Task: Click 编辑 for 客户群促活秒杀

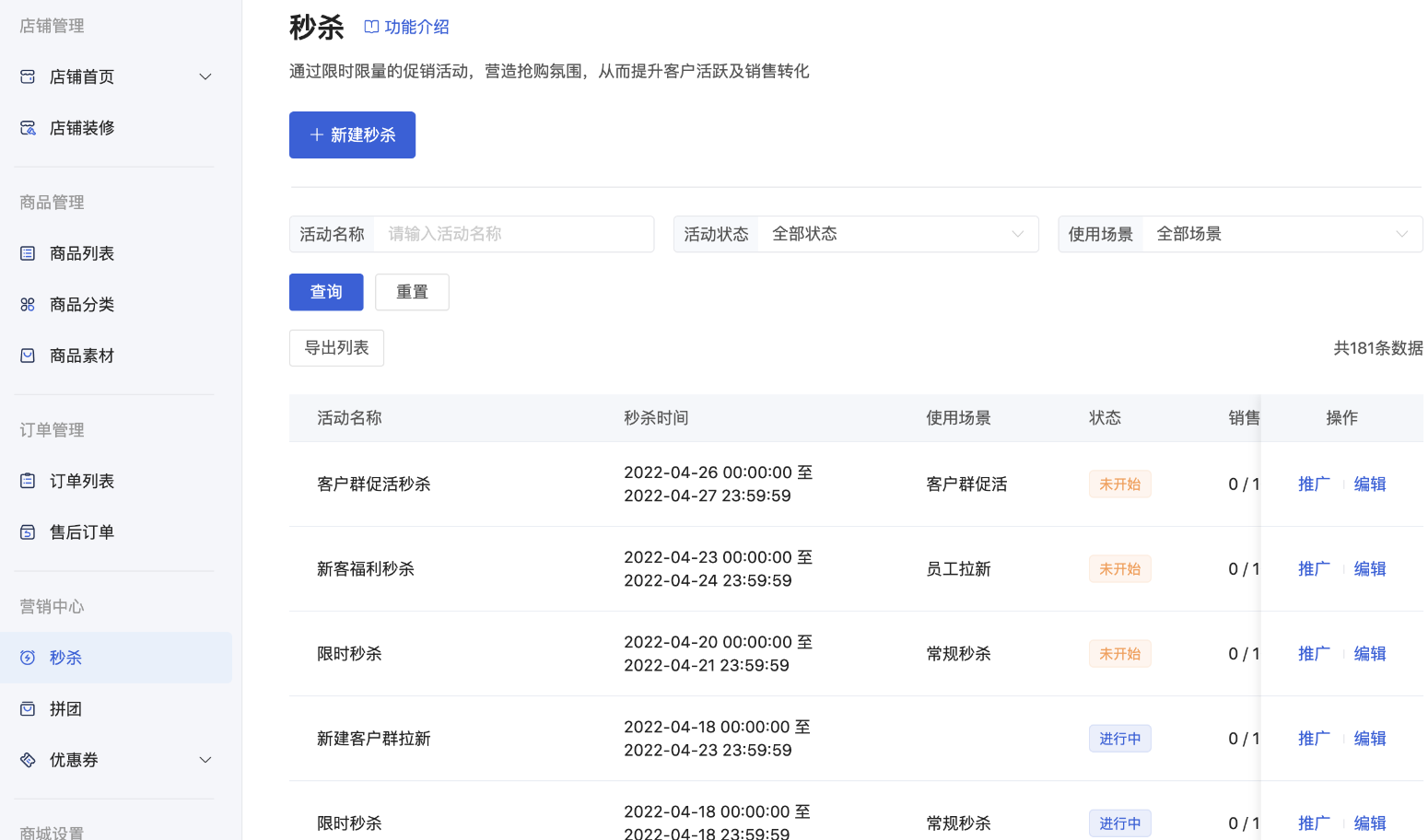Action: (1370, 484)
